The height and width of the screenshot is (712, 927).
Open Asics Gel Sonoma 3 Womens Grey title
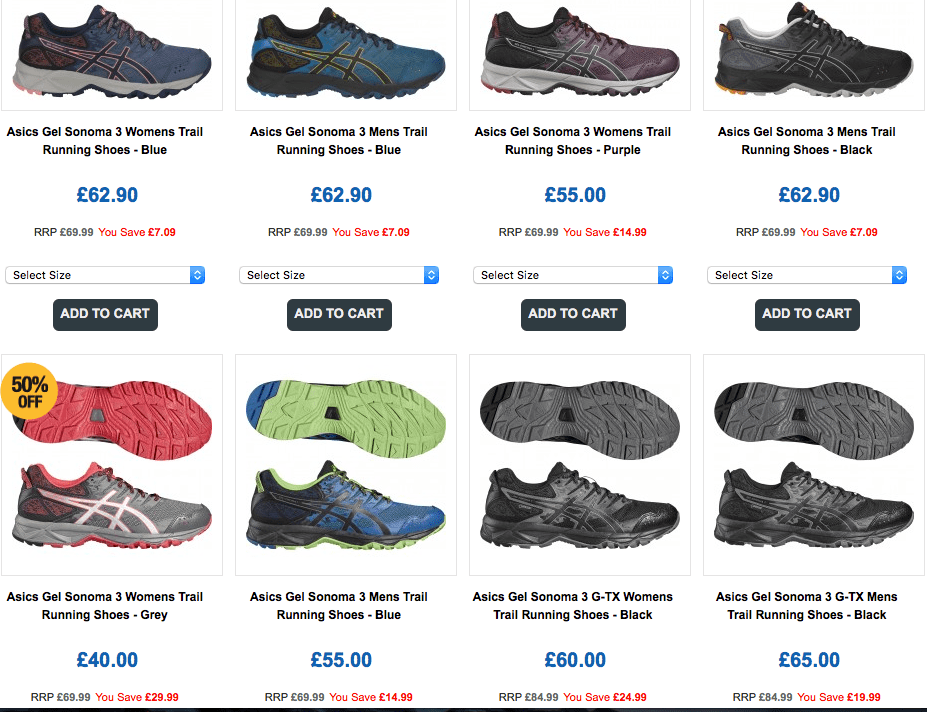click(105, 606)
